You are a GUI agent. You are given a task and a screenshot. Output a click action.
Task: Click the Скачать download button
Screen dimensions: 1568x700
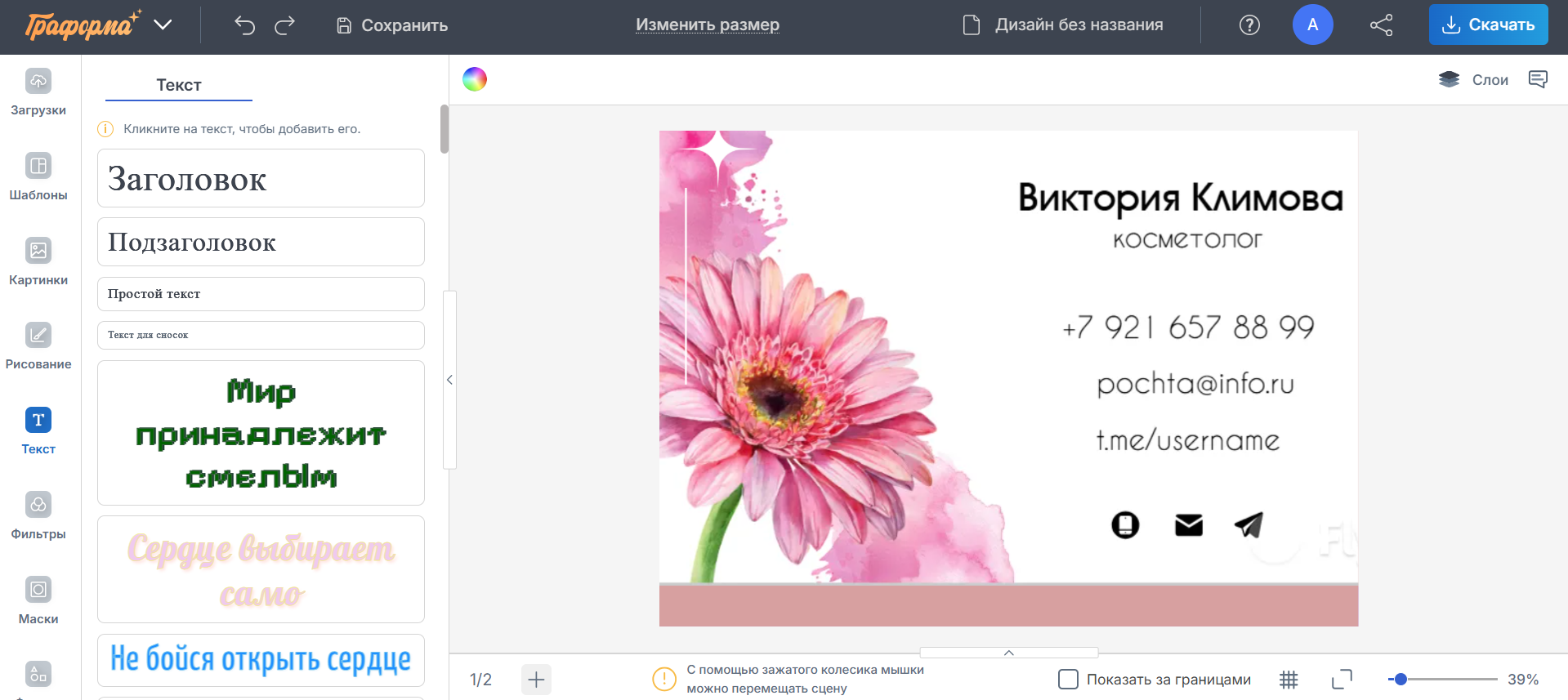pos(1488,25)
